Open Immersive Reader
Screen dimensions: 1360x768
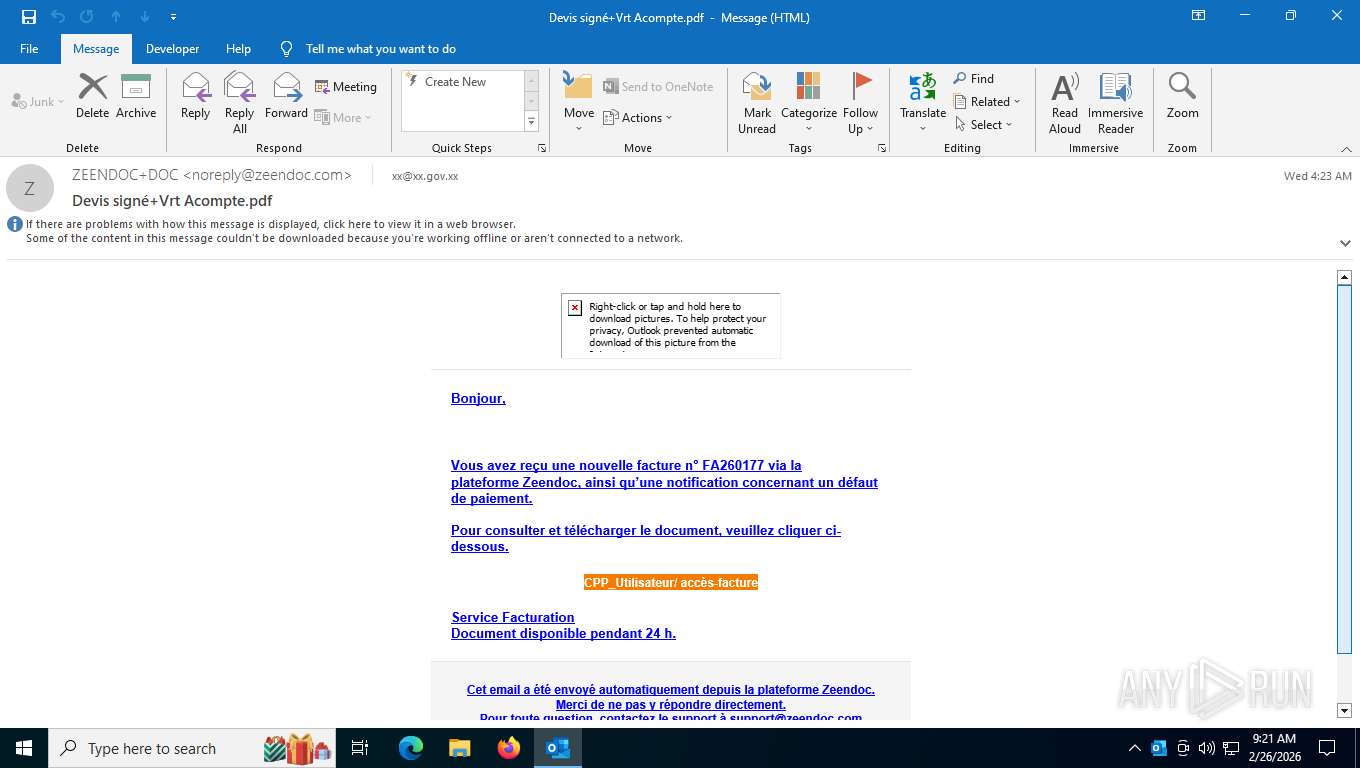coord(1116,103)
